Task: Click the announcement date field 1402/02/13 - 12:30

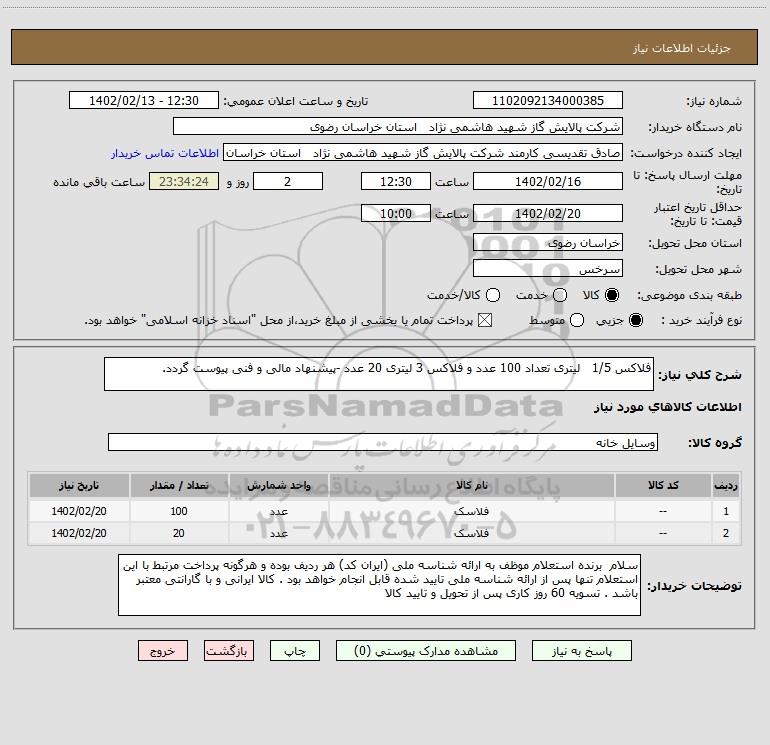Action: click(x=143, y=100)
